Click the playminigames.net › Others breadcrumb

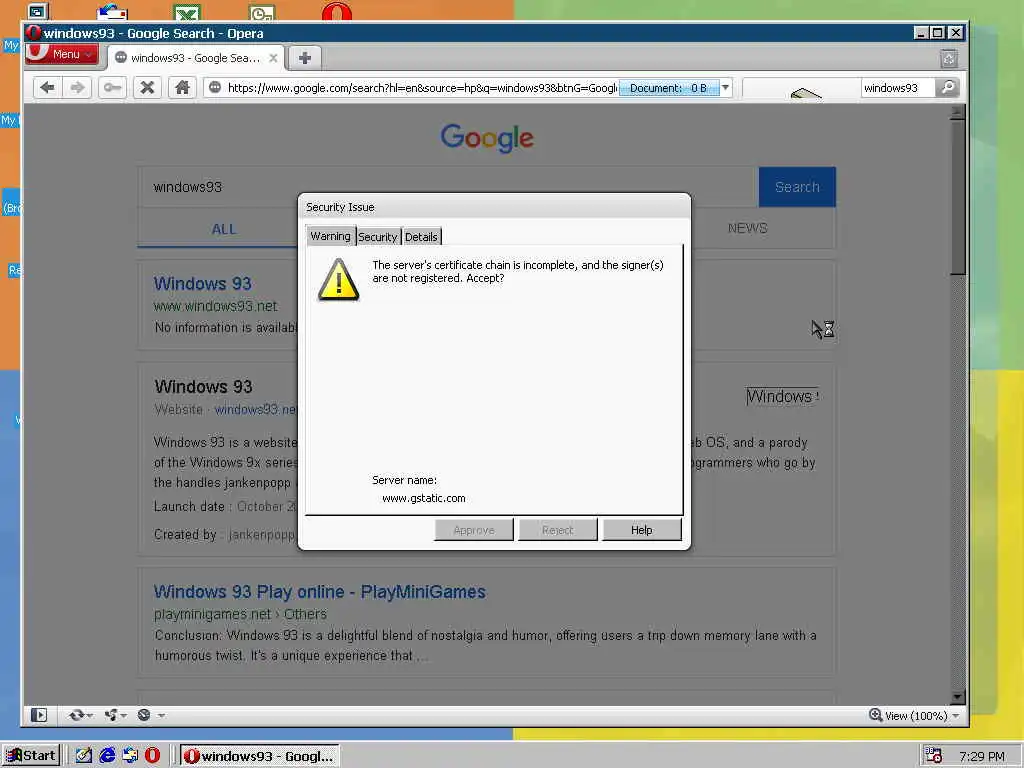pos(240,615)
